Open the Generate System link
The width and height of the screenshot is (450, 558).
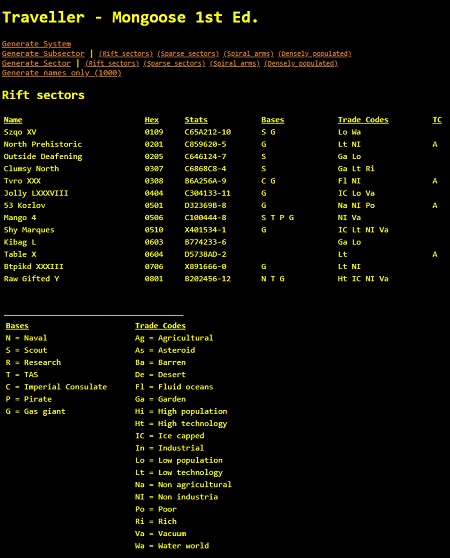[36, 44]
